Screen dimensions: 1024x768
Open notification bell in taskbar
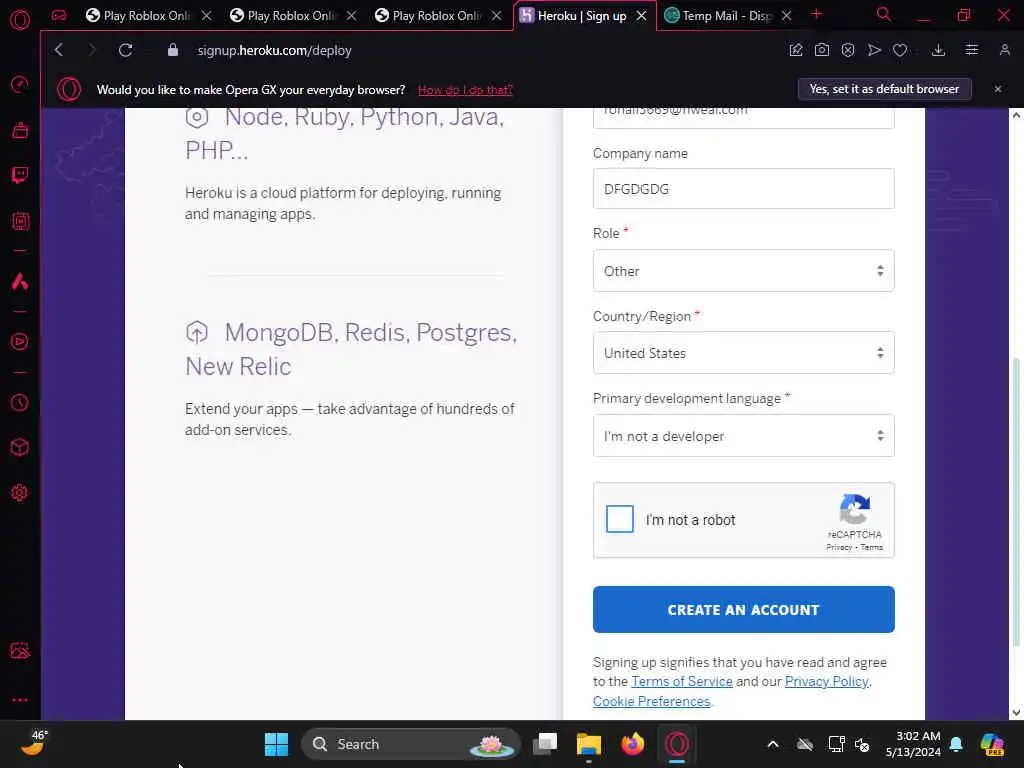(956, 744)
